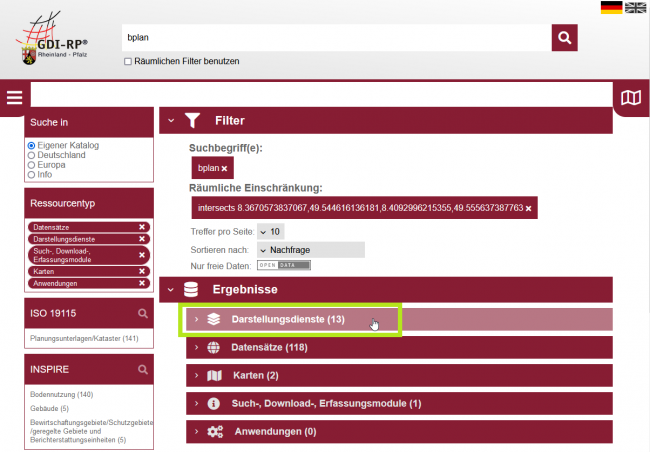Click the Datensätze globe icon
Image resolution: width=650 pixels, height=452 pixels.
[213, 348]
